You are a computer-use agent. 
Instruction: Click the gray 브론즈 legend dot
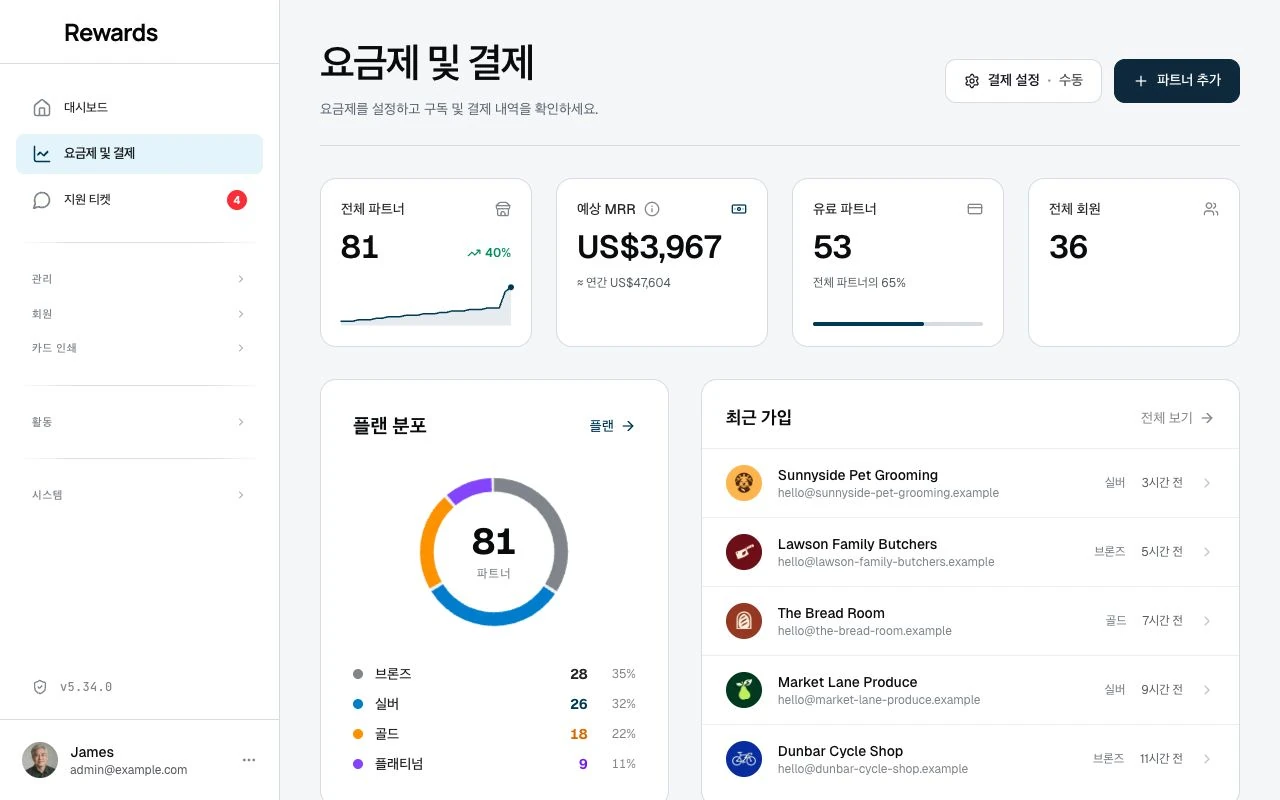358,674
